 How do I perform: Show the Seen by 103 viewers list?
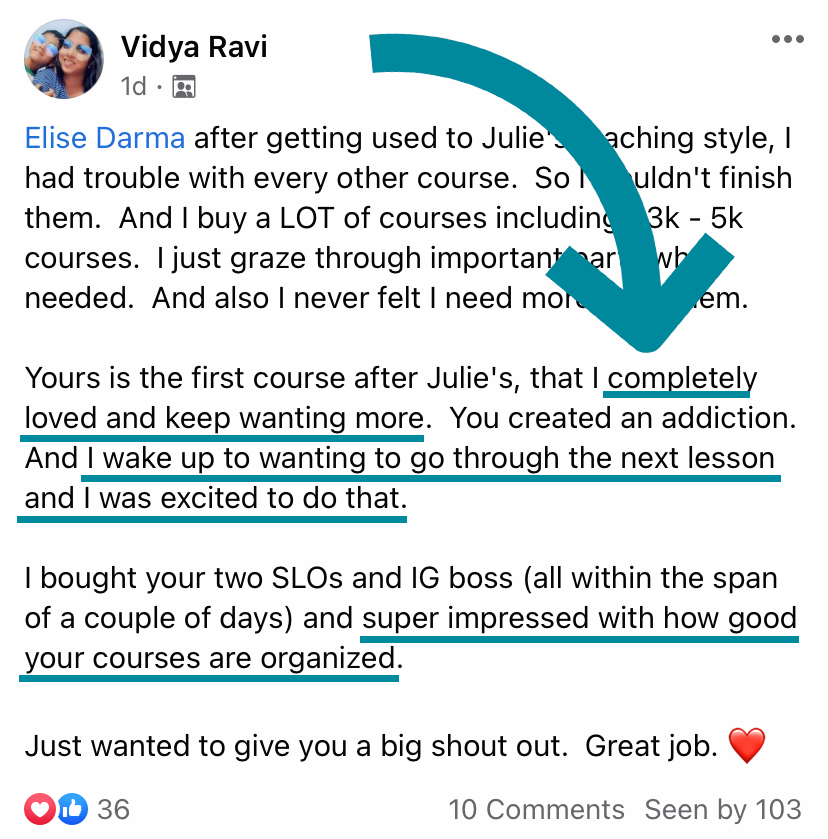pyautogui.click(x=723, y=809)
